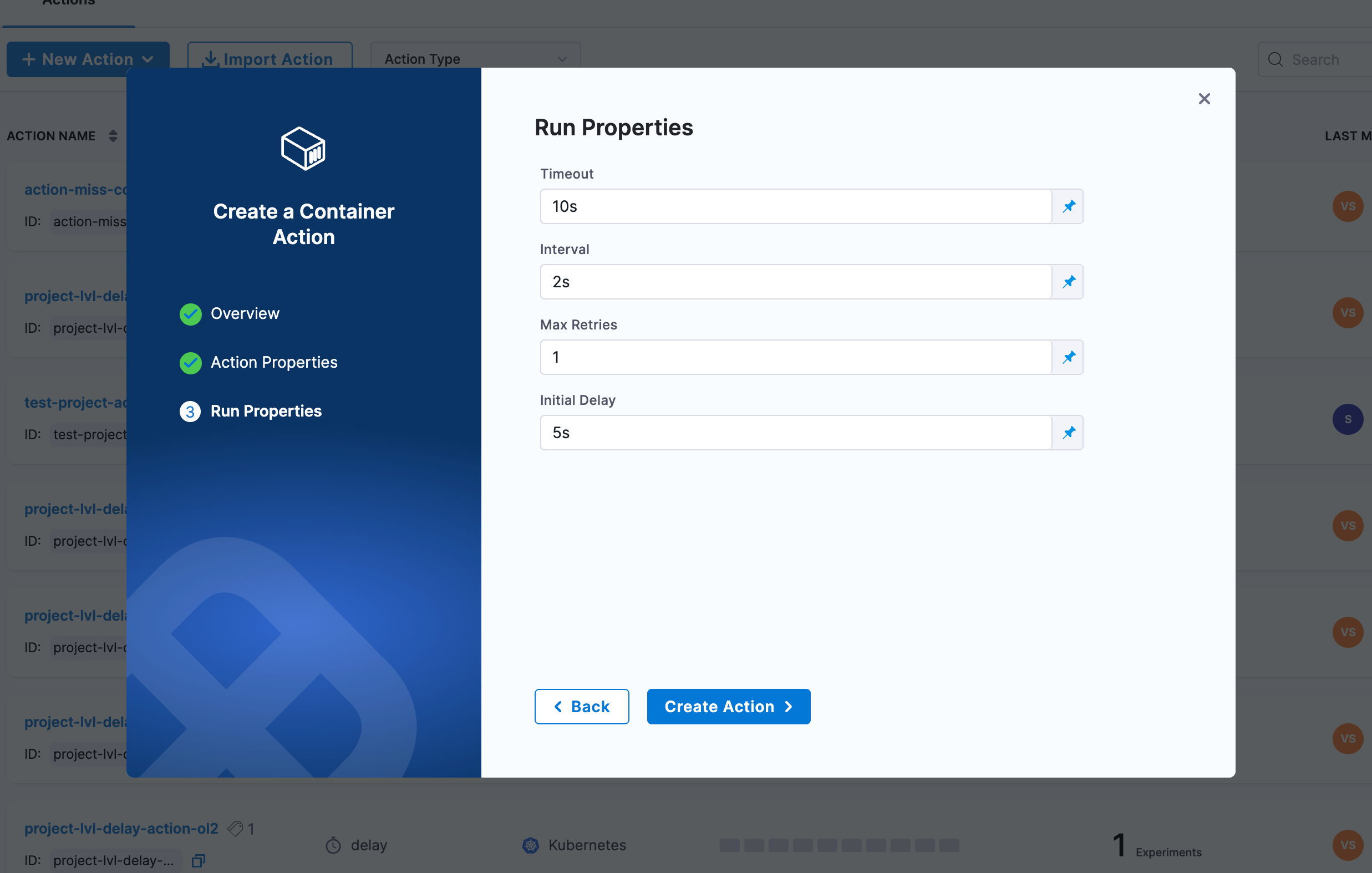Toggle the pin on Initial Delay
This screenshot has width=1372, height=873.
1069,433
